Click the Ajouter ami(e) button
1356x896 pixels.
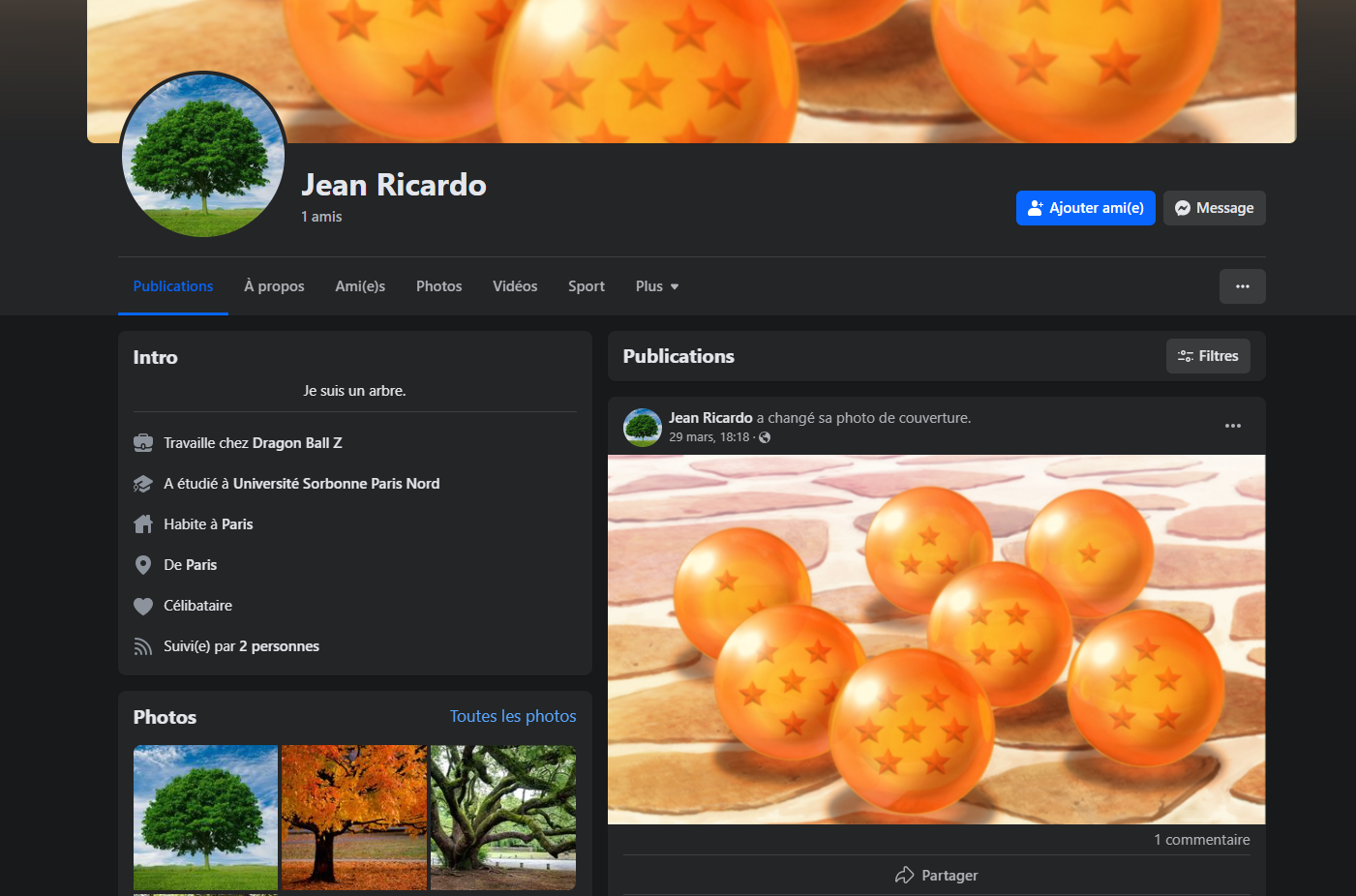point(1085,208)
